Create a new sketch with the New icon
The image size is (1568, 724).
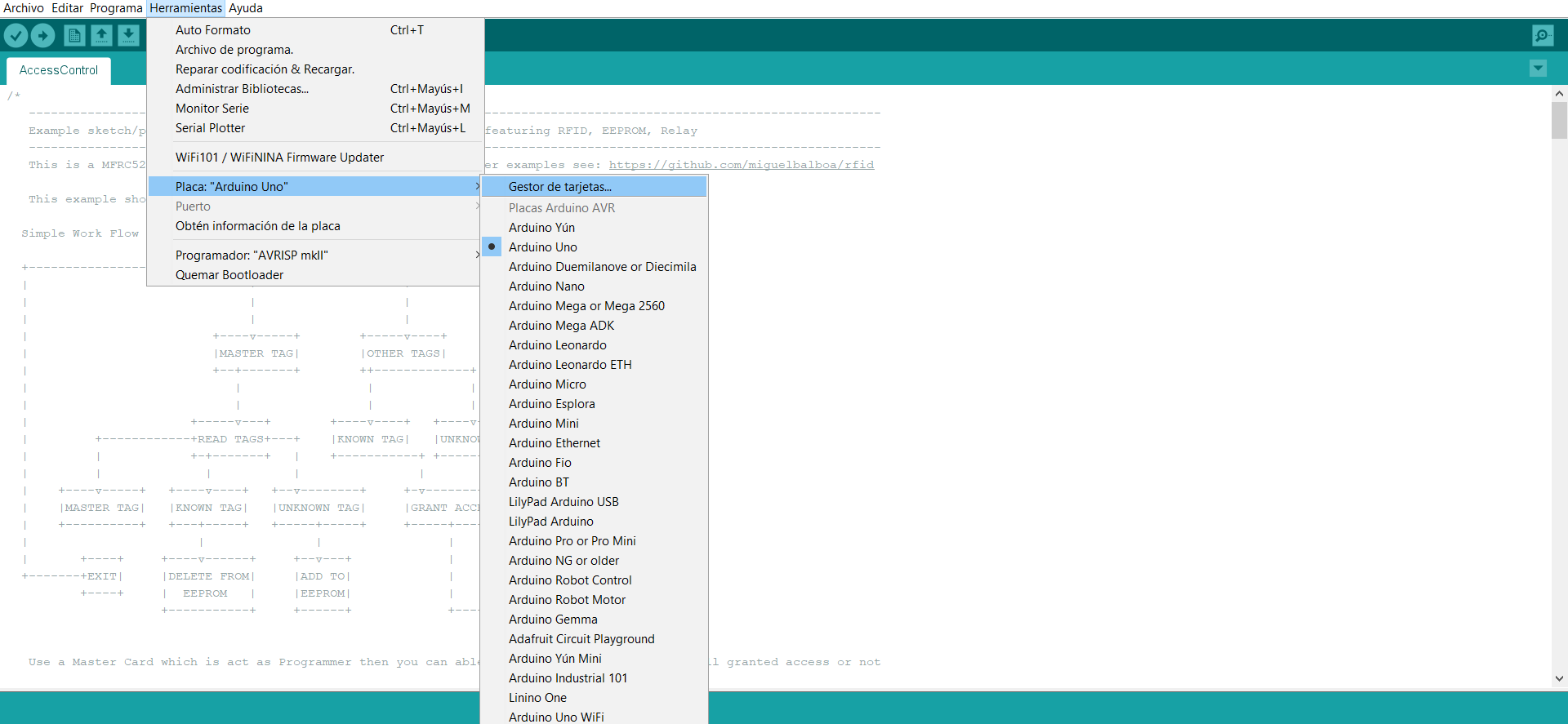[x=74, y=35]
